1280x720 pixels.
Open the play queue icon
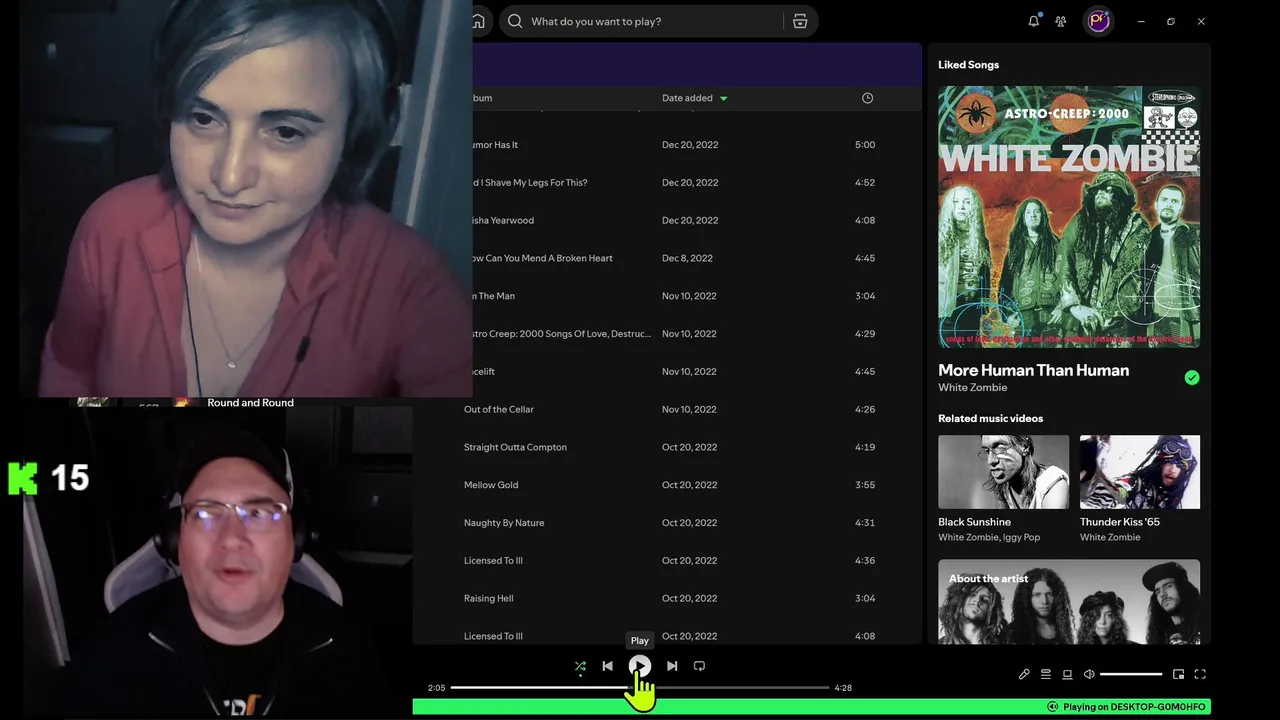pos(1046,674)
